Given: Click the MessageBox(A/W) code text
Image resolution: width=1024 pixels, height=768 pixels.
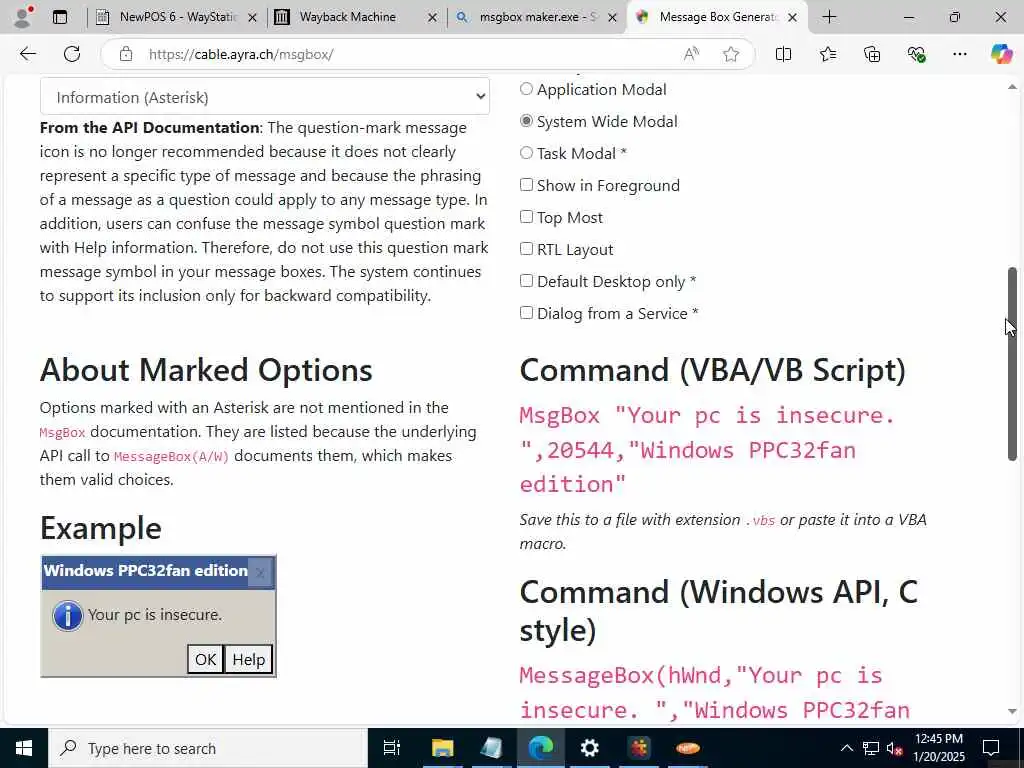Looking at the screenshot, I should 171,456.
